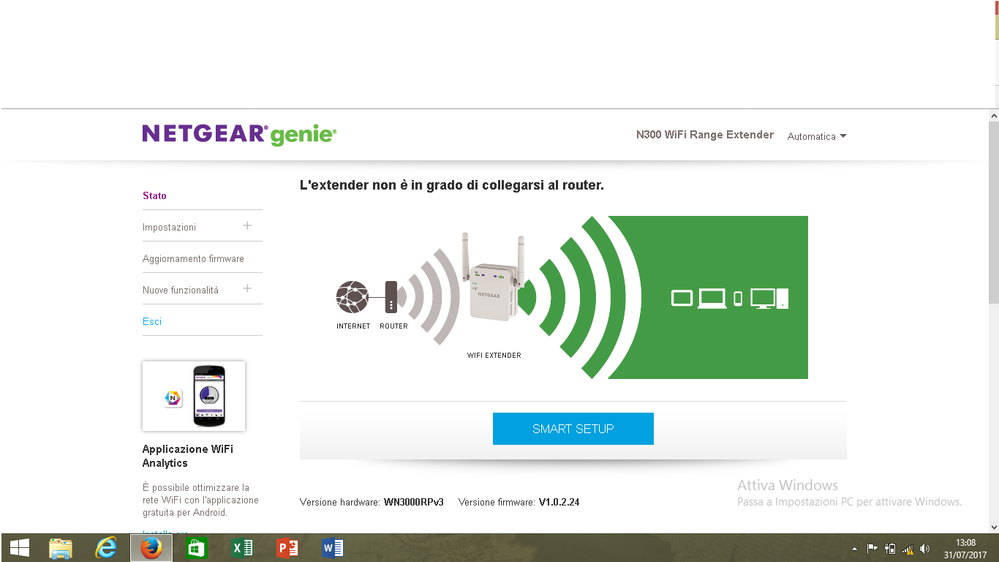Open Windows Store from taskbar
Image resolution: width=999 pixels, height=562 pixels.
(196, 548)
